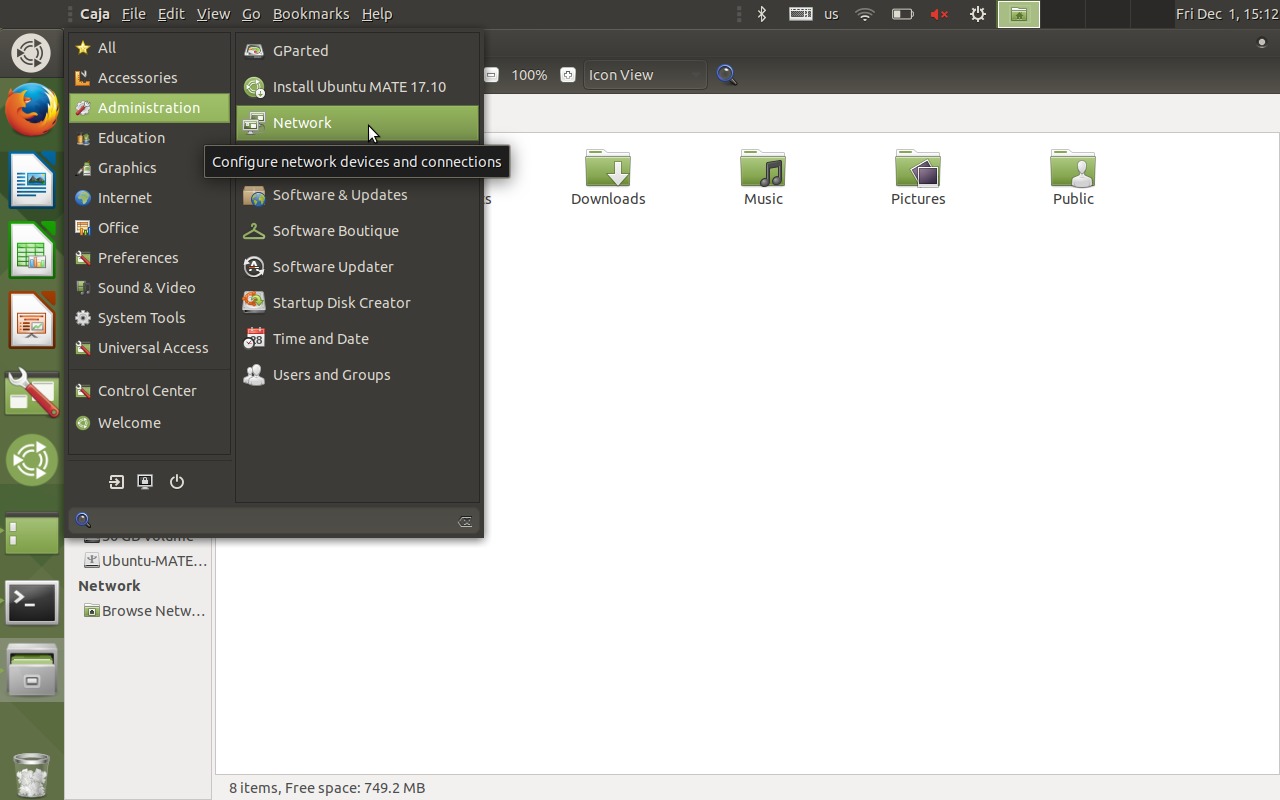
Task: Open Time and Date settings
Action: pyautogui.click(x=357, y=339)
